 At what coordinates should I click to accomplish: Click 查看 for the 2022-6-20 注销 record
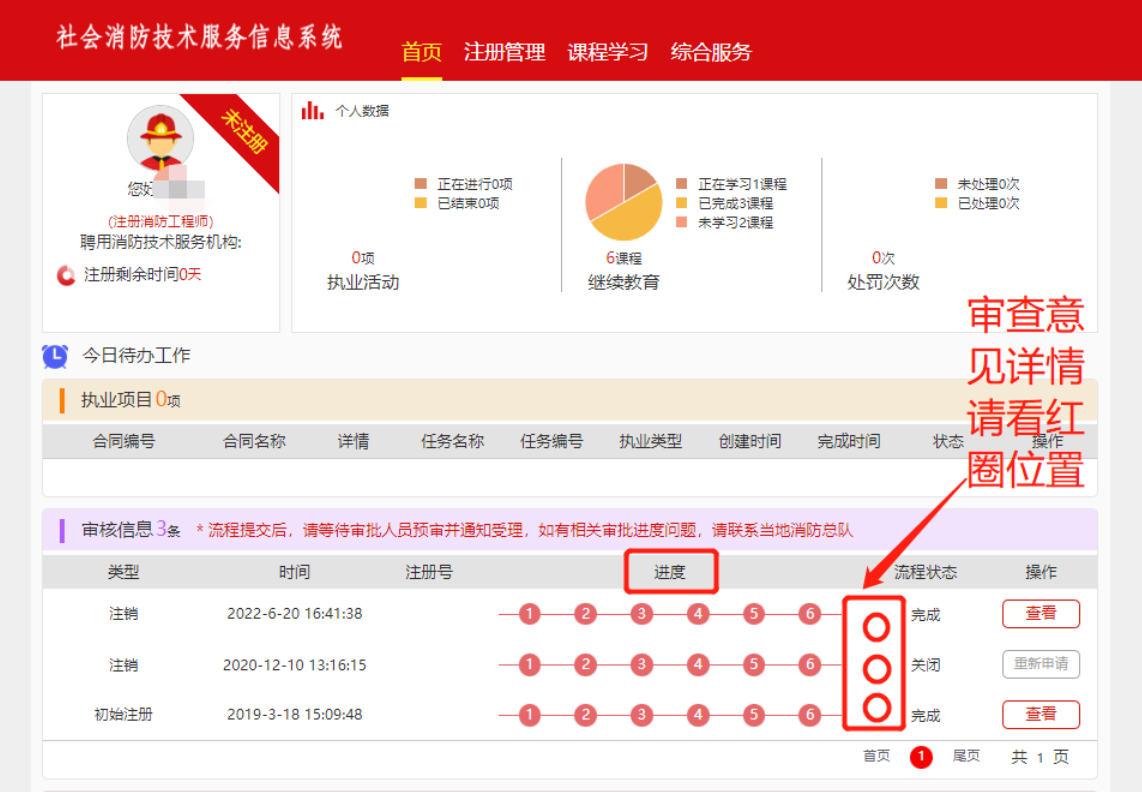coord(1040,614)
